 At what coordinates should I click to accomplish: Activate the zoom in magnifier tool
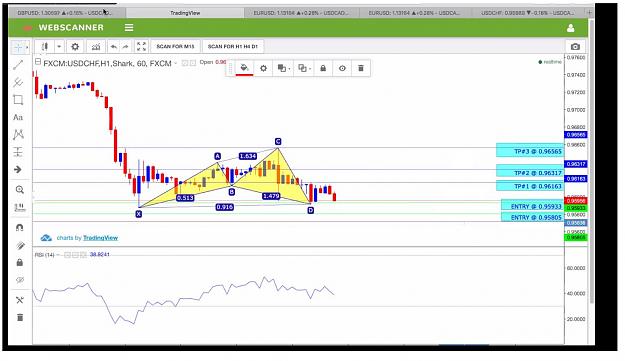pyautogui.click(x=20, y=190)
